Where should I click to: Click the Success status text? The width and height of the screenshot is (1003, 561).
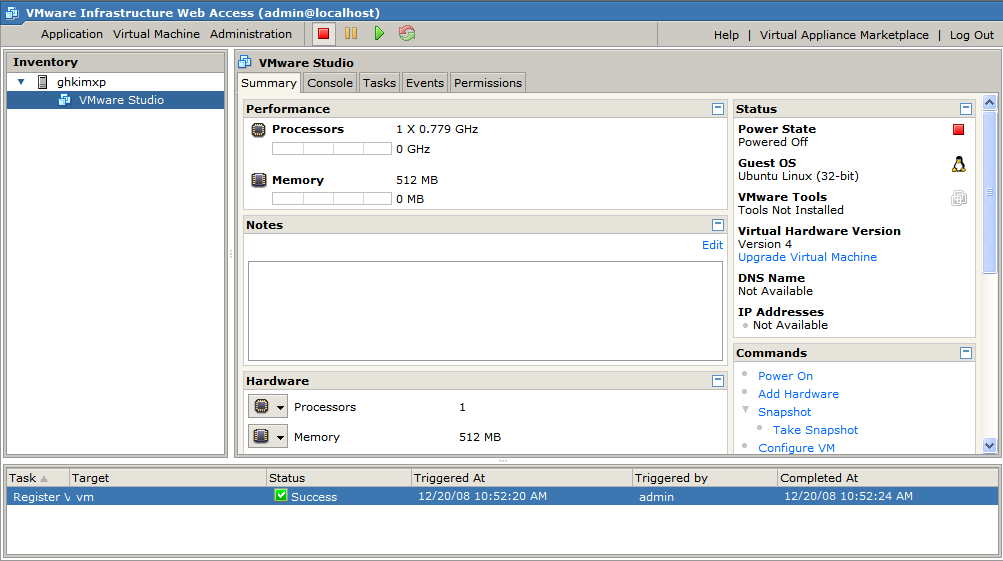point(313,497)
